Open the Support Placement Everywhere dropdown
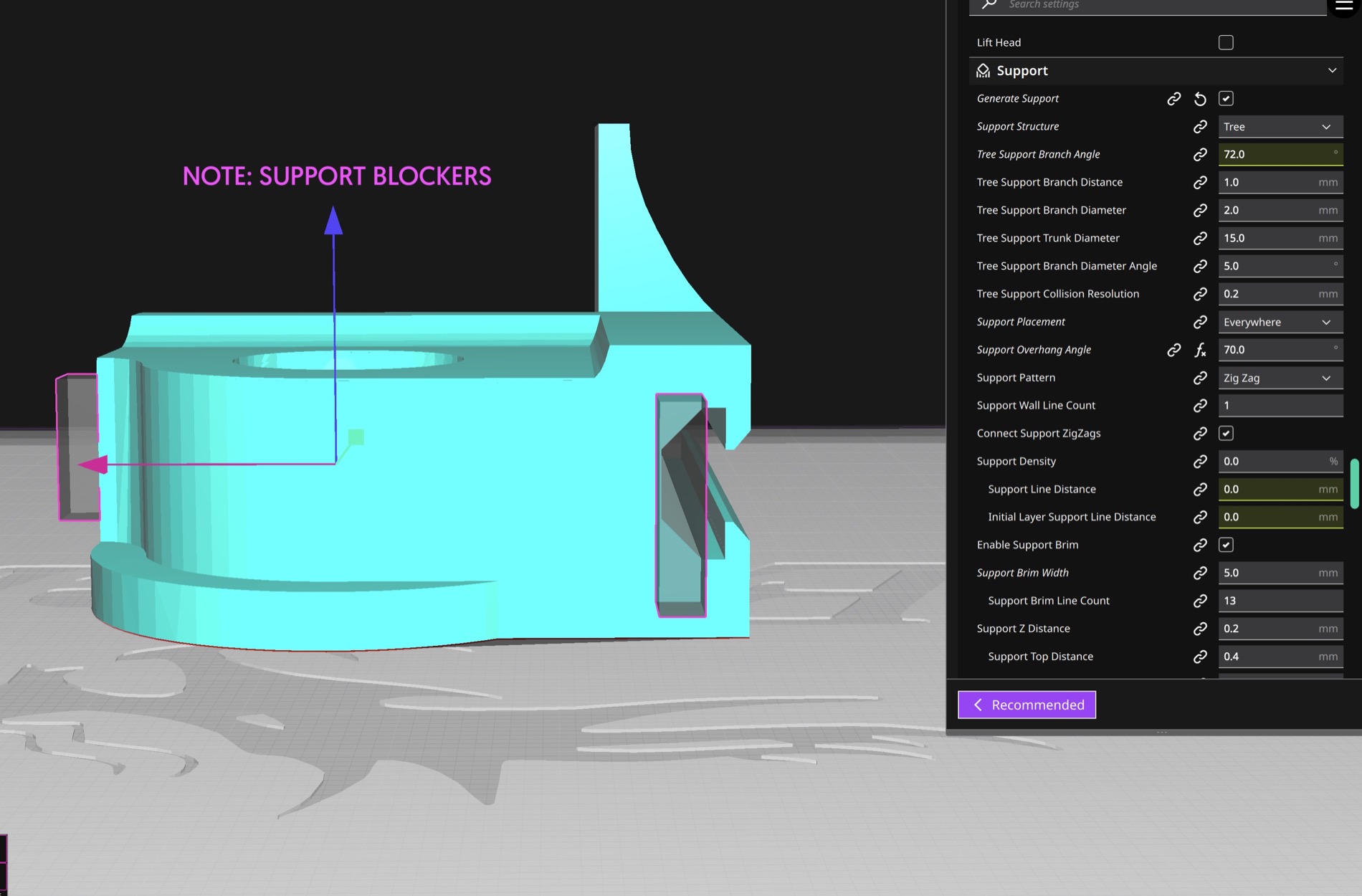 (x=1280, y=322)
